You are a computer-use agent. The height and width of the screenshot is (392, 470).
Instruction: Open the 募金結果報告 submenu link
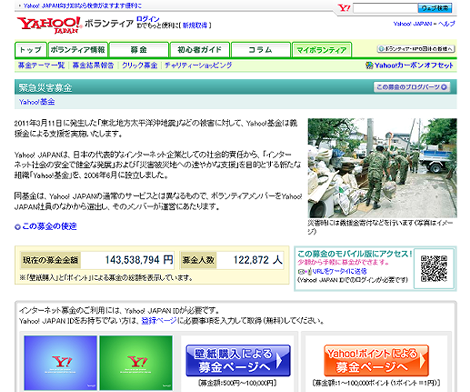93,65
